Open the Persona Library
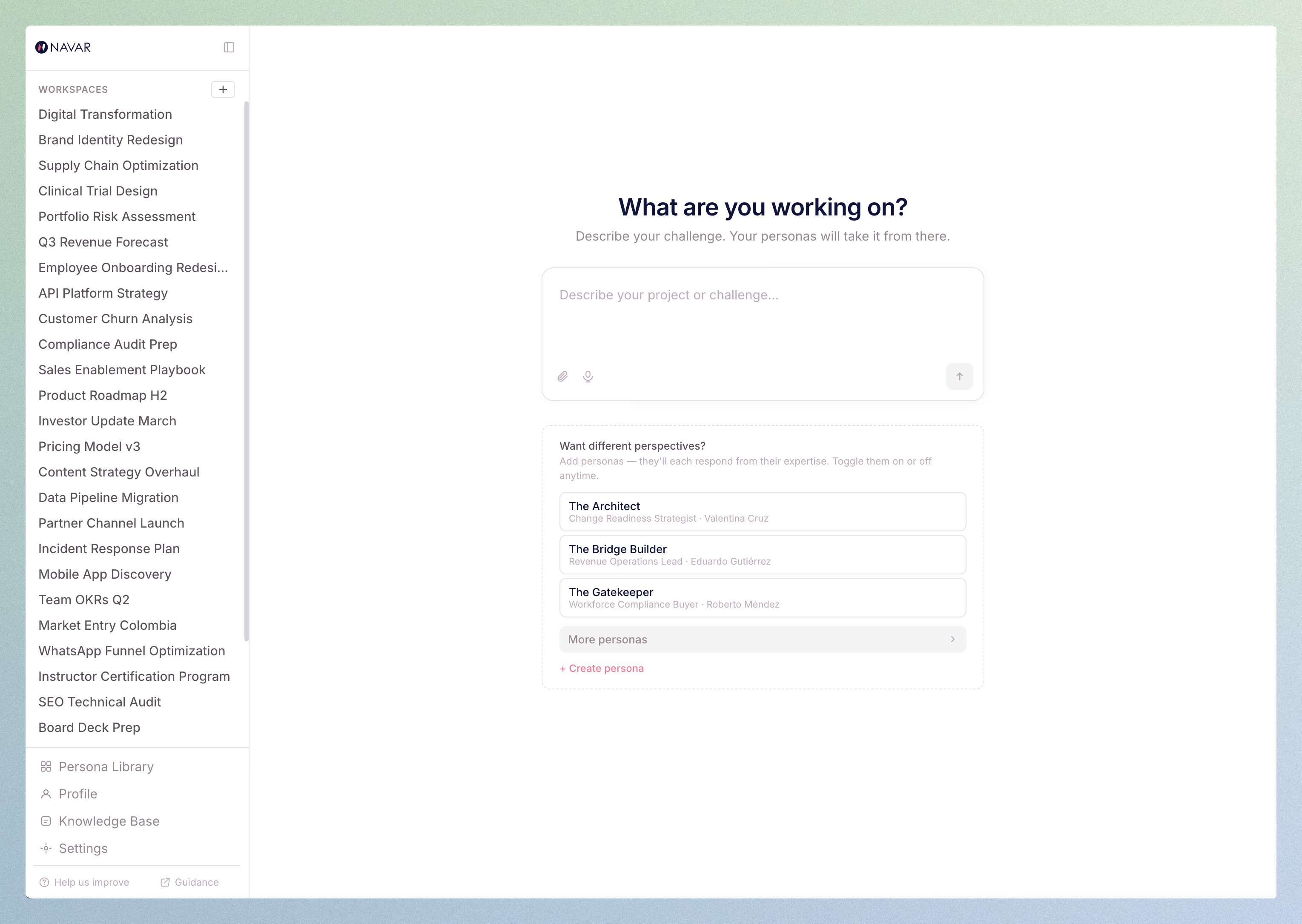1302x924 pixels. tap(106, 766)
